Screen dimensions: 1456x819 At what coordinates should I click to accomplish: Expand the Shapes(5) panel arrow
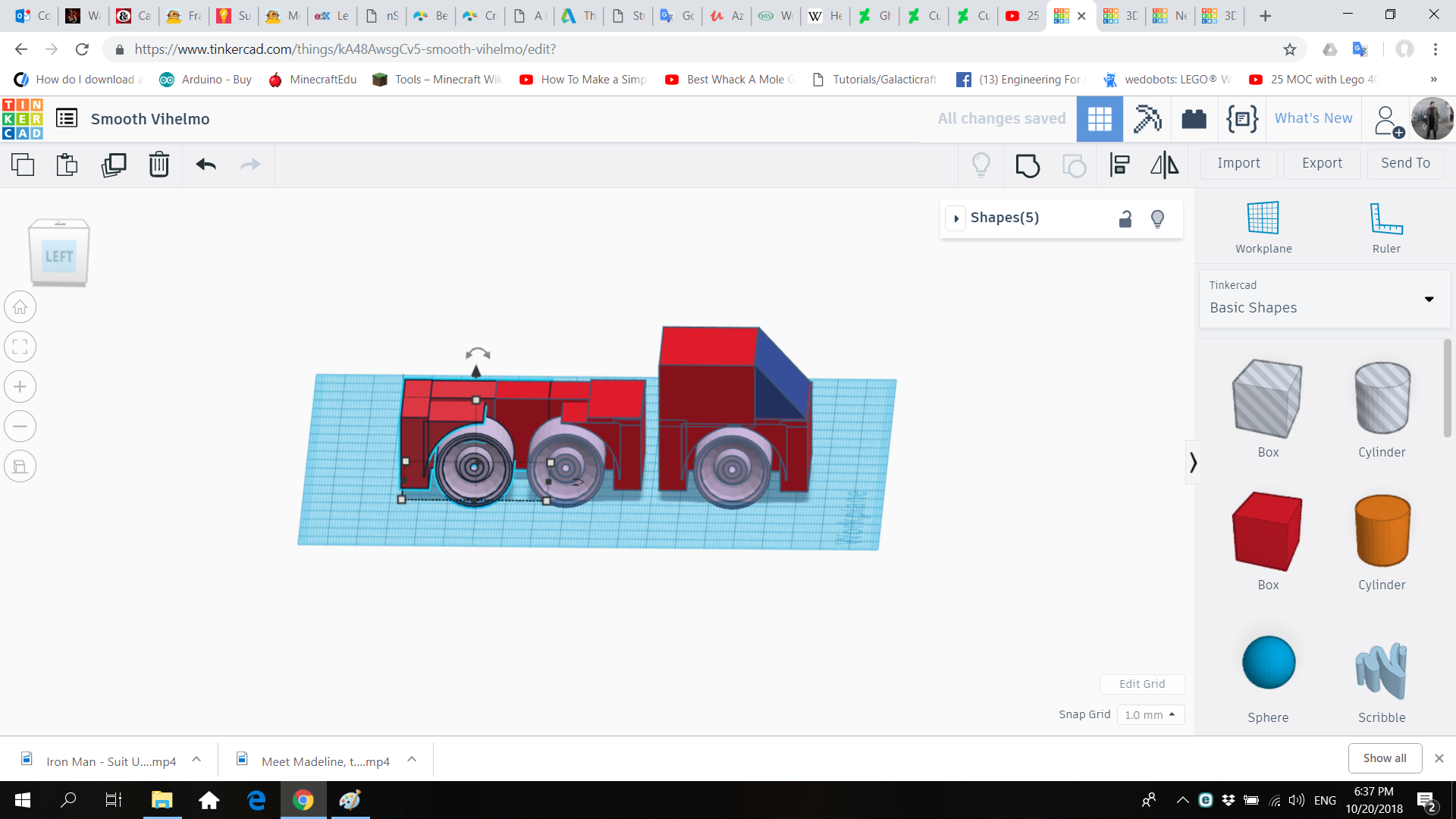(956, 218)
